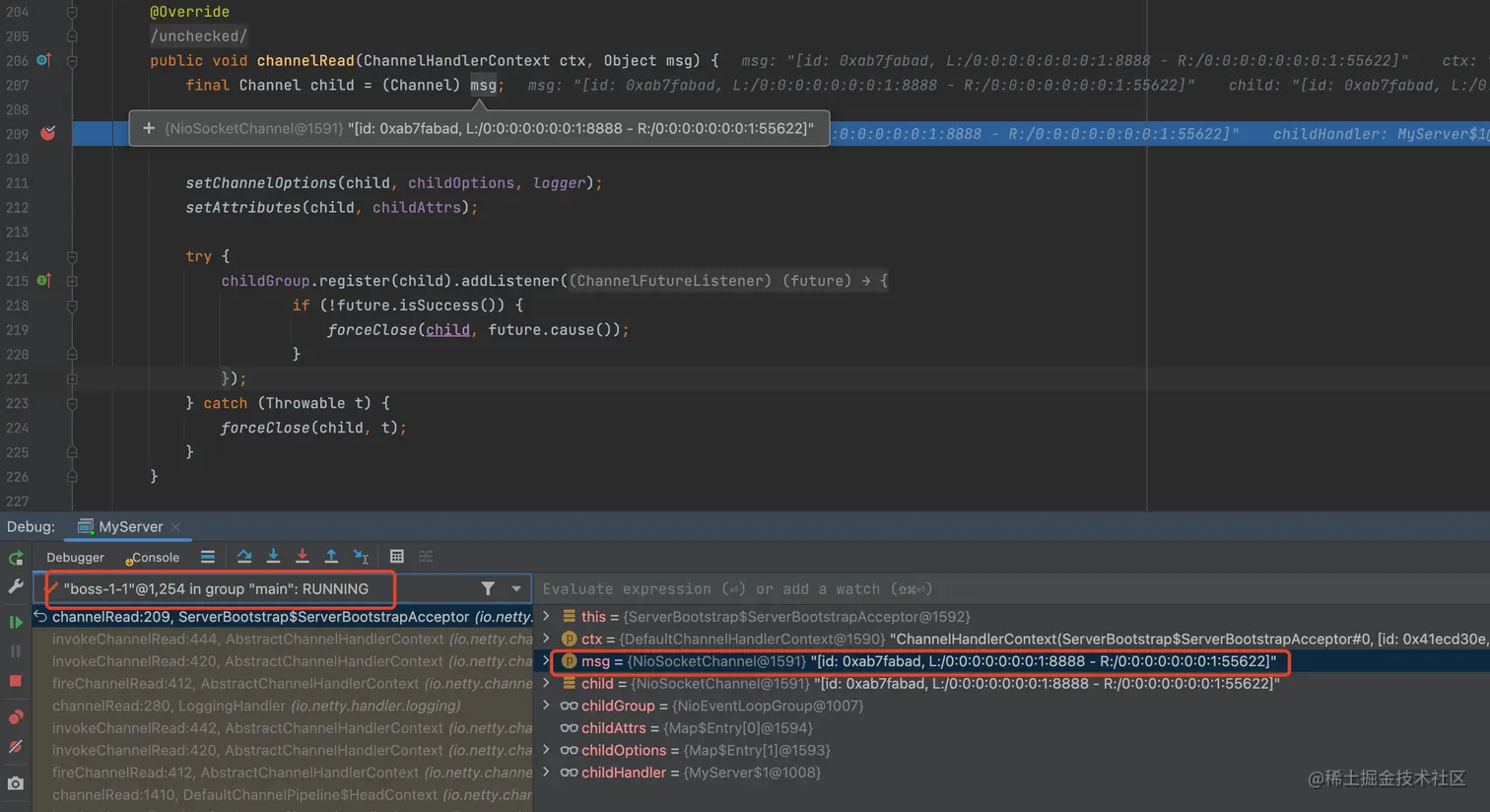Screen dimensions: 1490x812
Task: Click the Evaluate expression input field
Action: 1012,588
